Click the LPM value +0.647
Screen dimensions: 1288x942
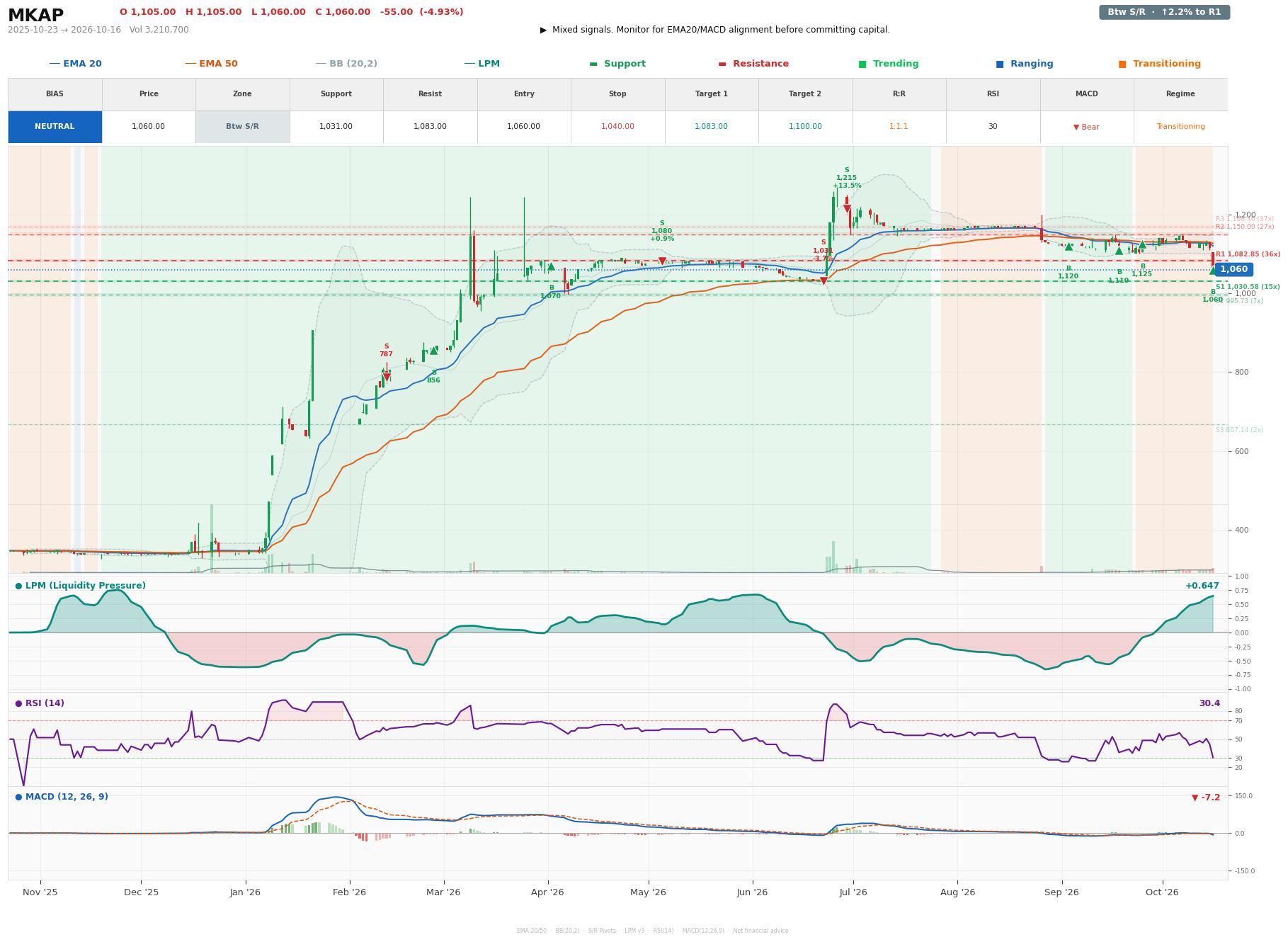point(1202,586)
